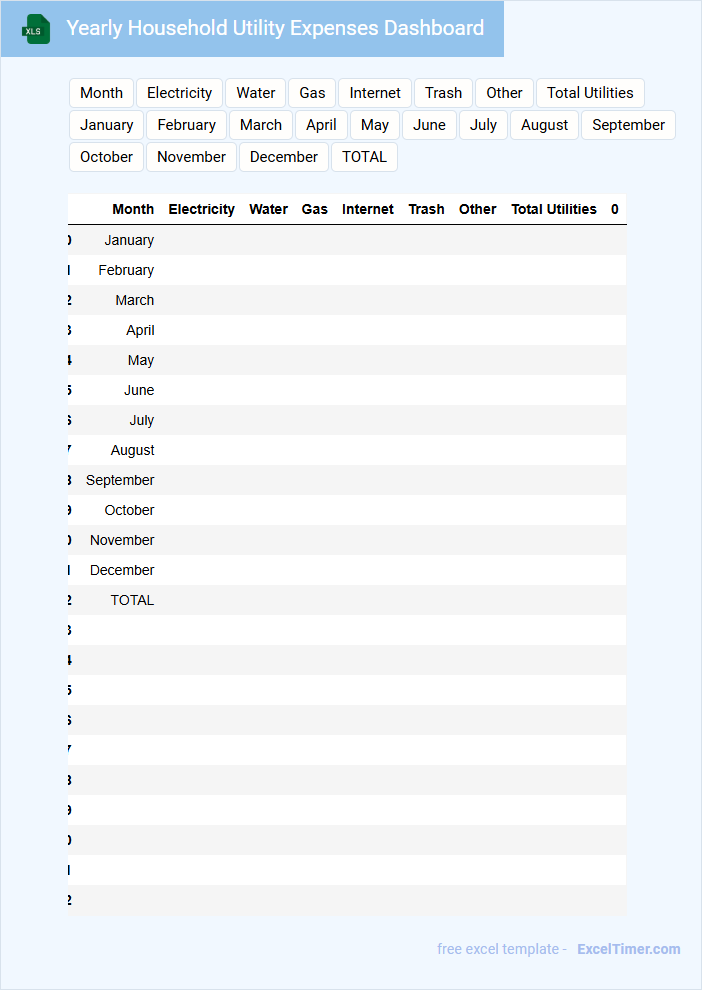Viewport: 702px width, 990px height.
Task: Click the July tag button
Action: click(483, 125)
